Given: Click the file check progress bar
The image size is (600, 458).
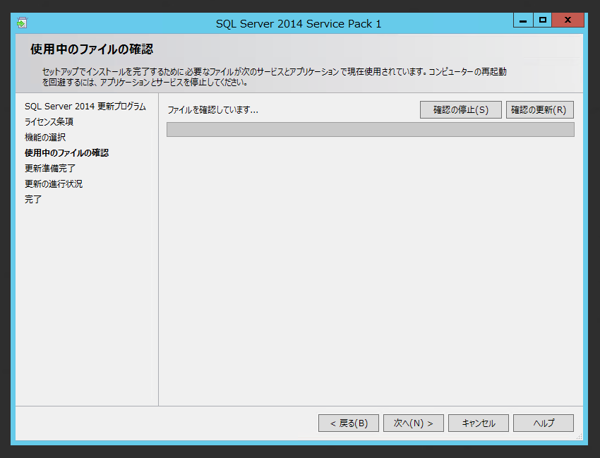Looking at the screenshot, I should point(370,129).
